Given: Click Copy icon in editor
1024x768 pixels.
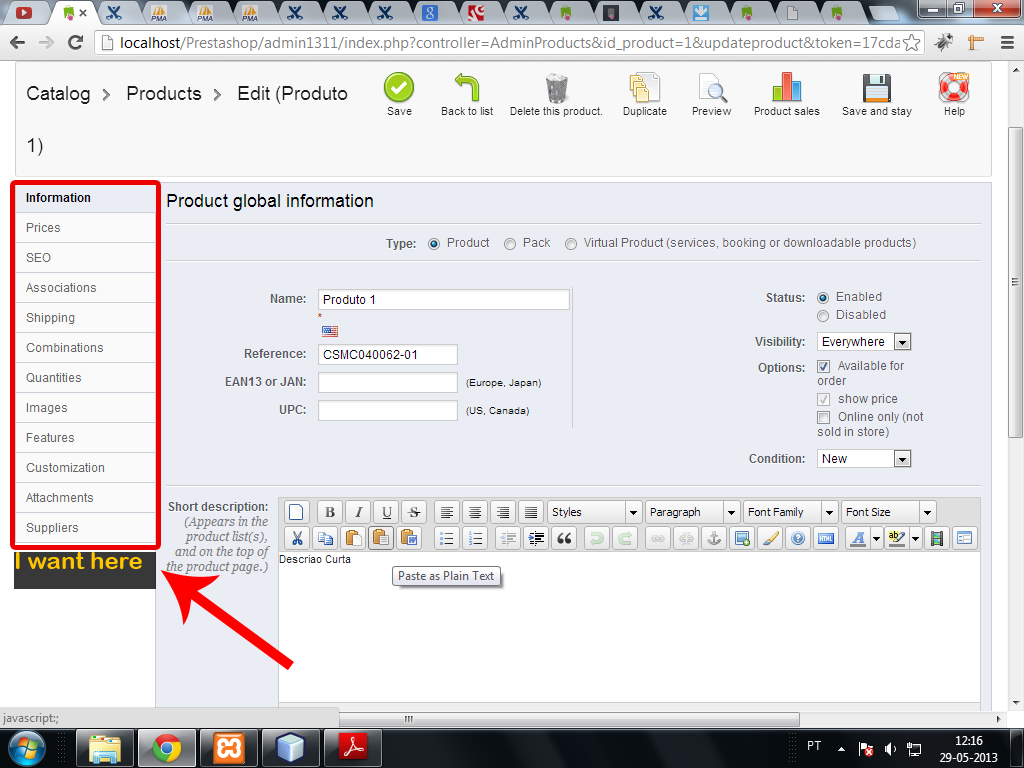Looking at the screenshot, I should (x=325, y=539).
